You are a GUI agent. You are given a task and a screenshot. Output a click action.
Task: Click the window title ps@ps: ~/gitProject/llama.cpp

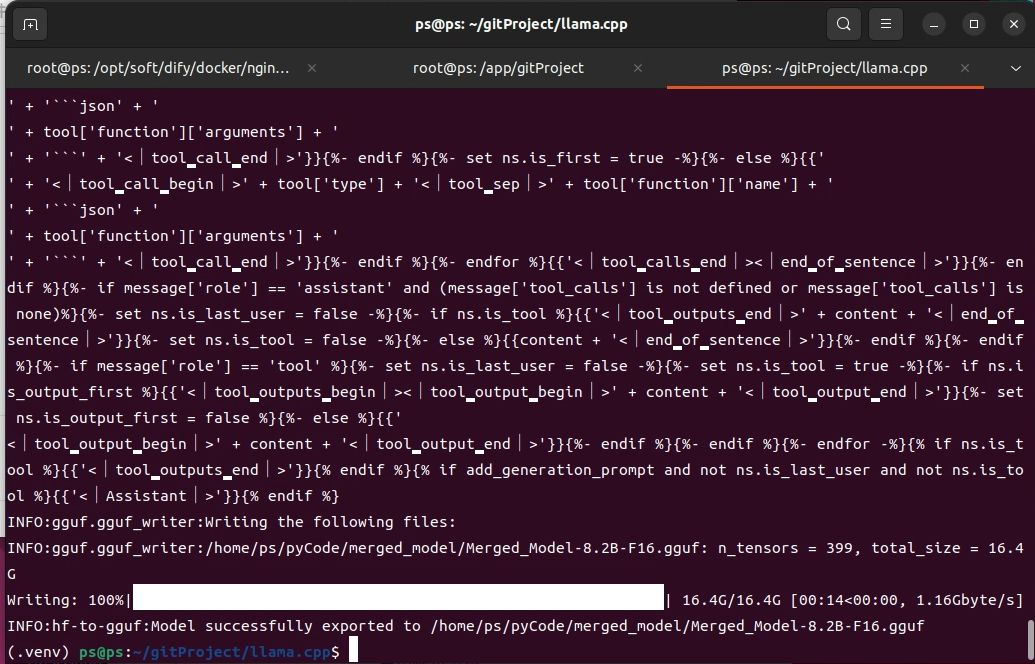pyautogui.click(x=521, y=24)
